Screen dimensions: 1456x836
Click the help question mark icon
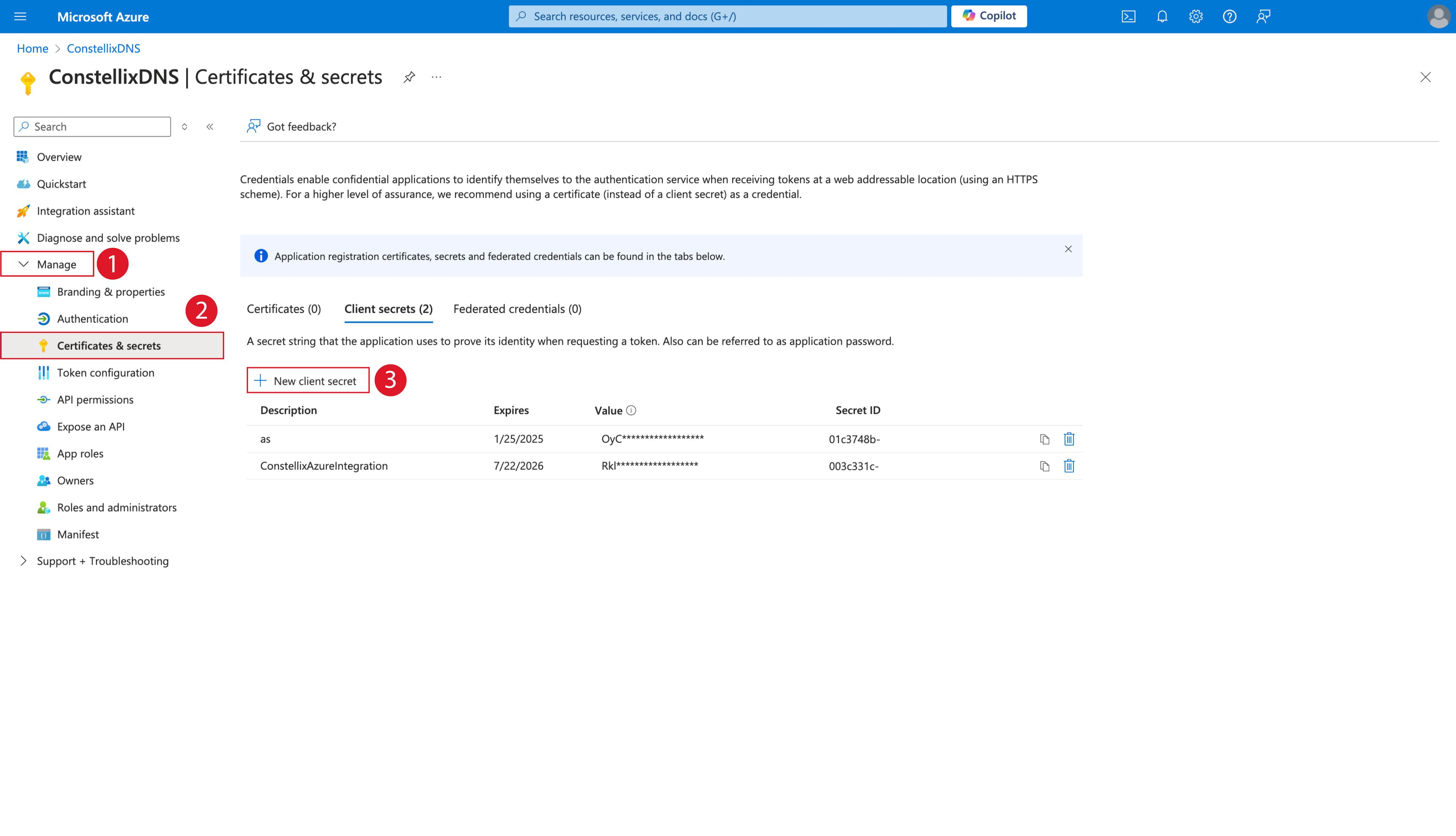[1229, 16]
